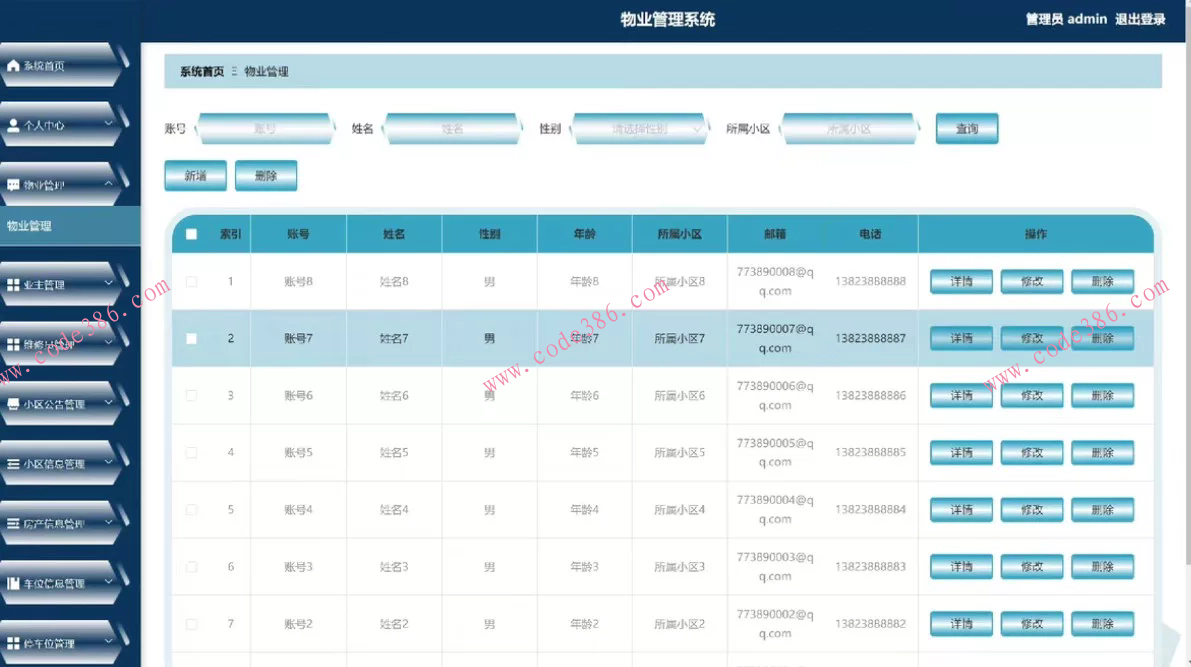The height and width of the screenshot is (667, 1191).
Task: Select the person icon on 个人中心
Action: (13, 124)
